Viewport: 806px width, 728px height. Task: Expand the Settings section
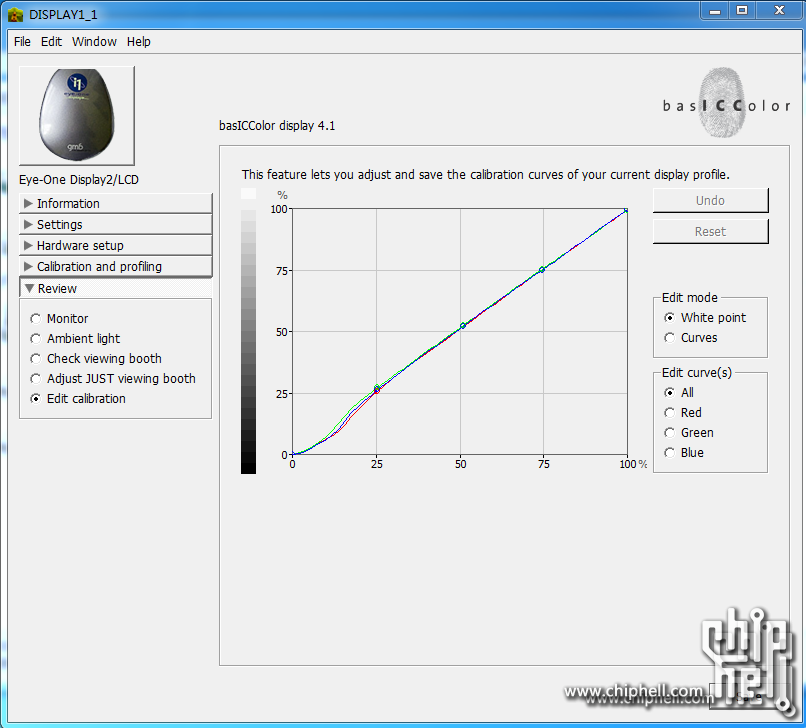[116, 225]
